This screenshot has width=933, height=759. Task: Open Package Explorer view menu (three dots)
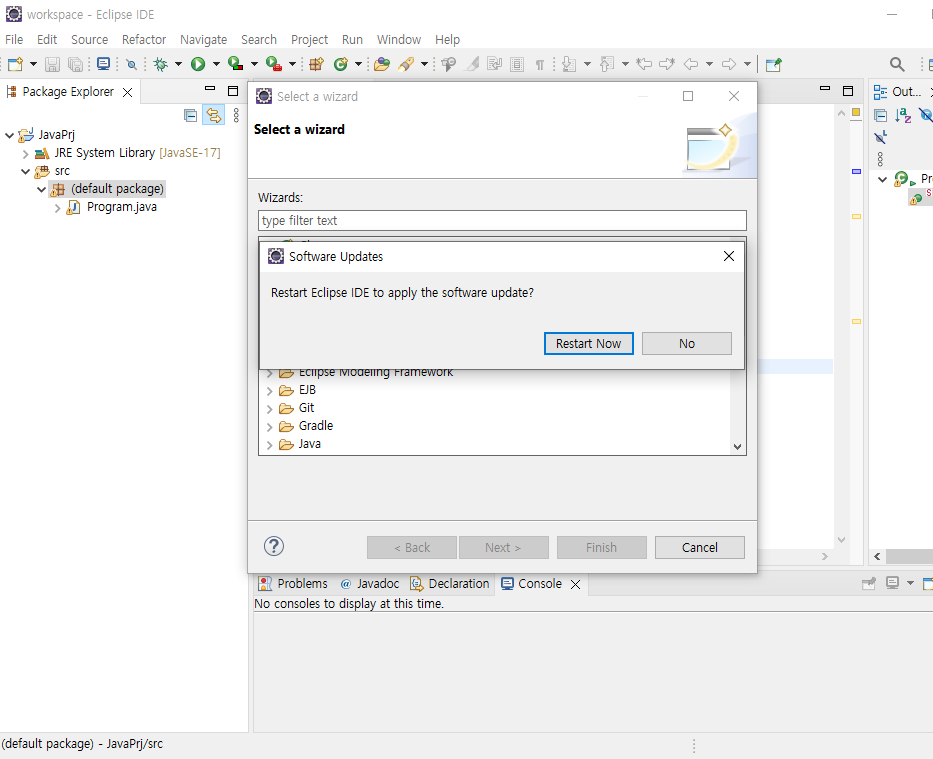pyautogui.click(x=236, y=115)
